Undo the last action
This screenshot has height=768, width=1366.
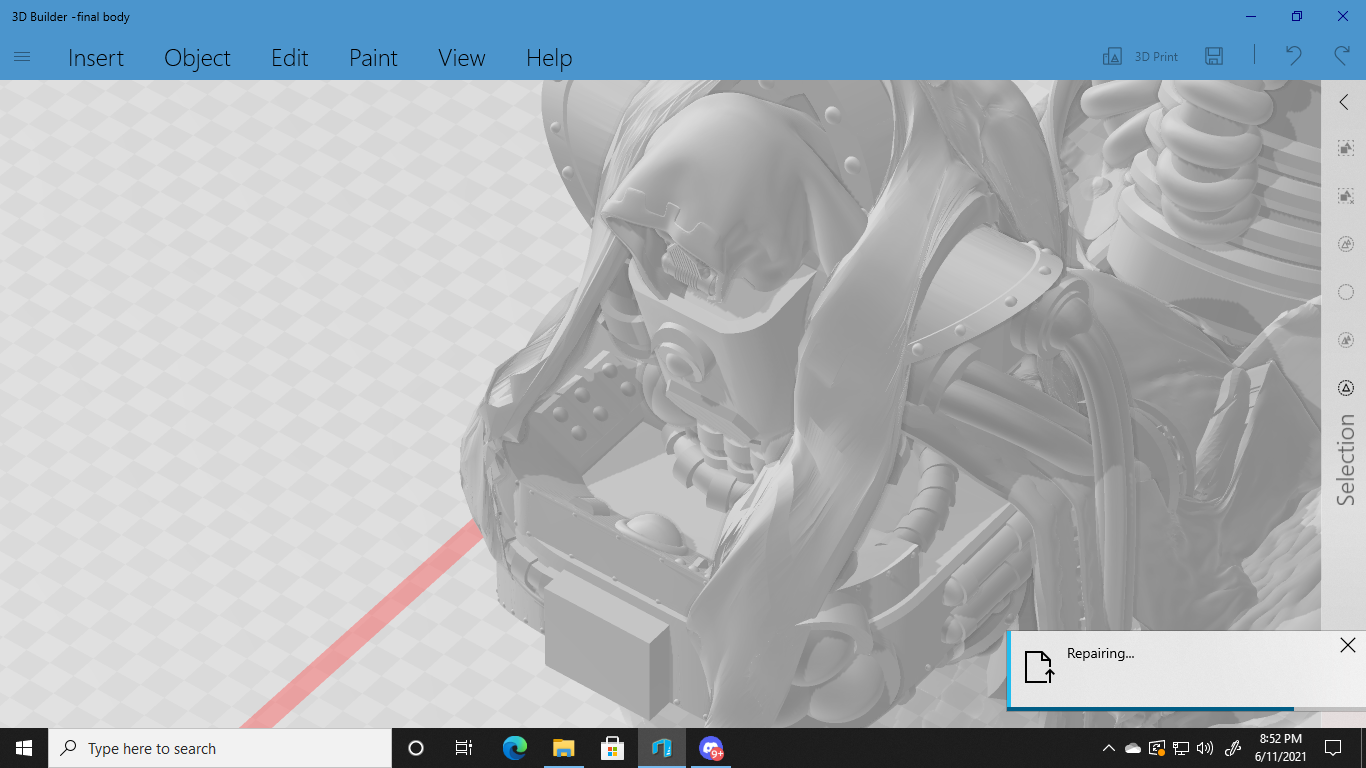(x=1293, y=56)
